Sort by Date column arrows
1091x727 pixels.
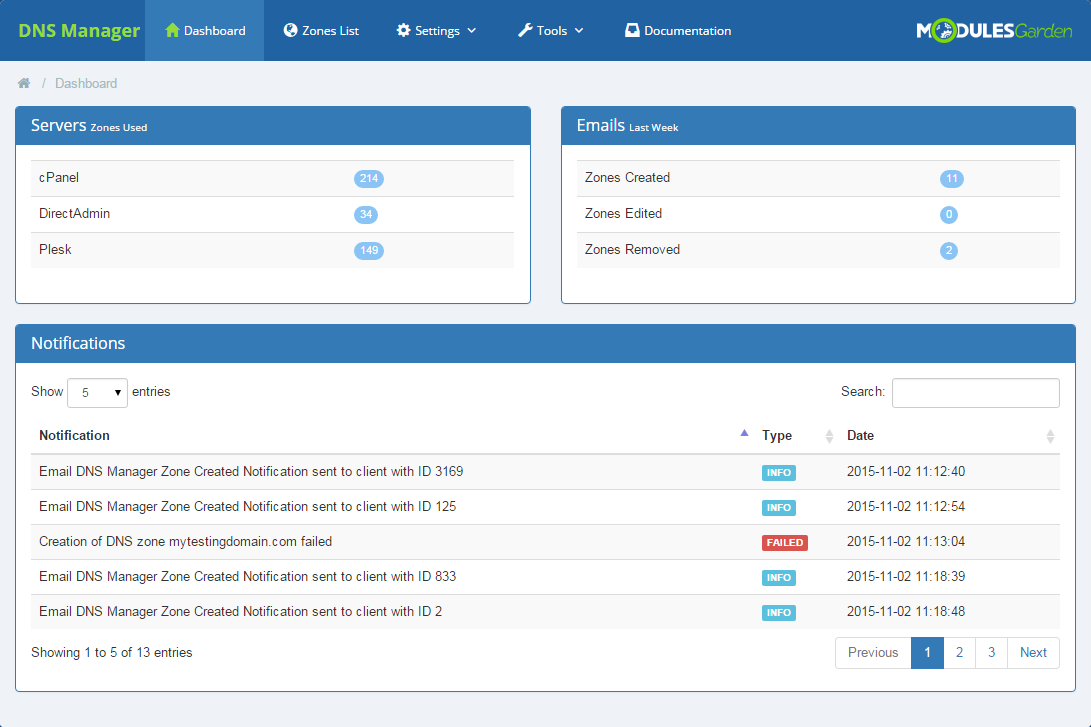(1050, 436)
